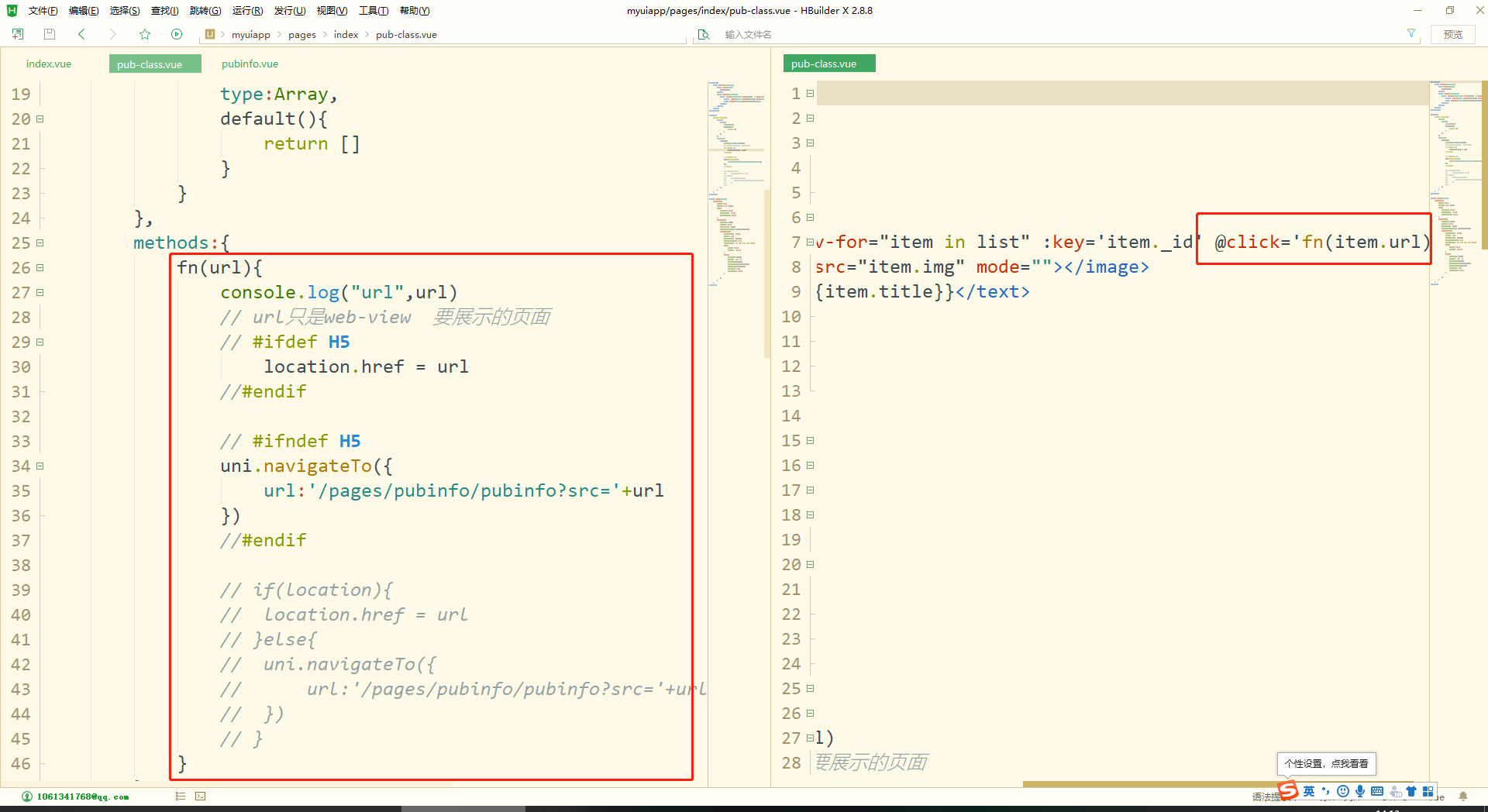The width and height of the screenshot is (1488, 812).
Task: Open the 发行(U) menu
Action: pyautogui.click(x=290, y=11)
